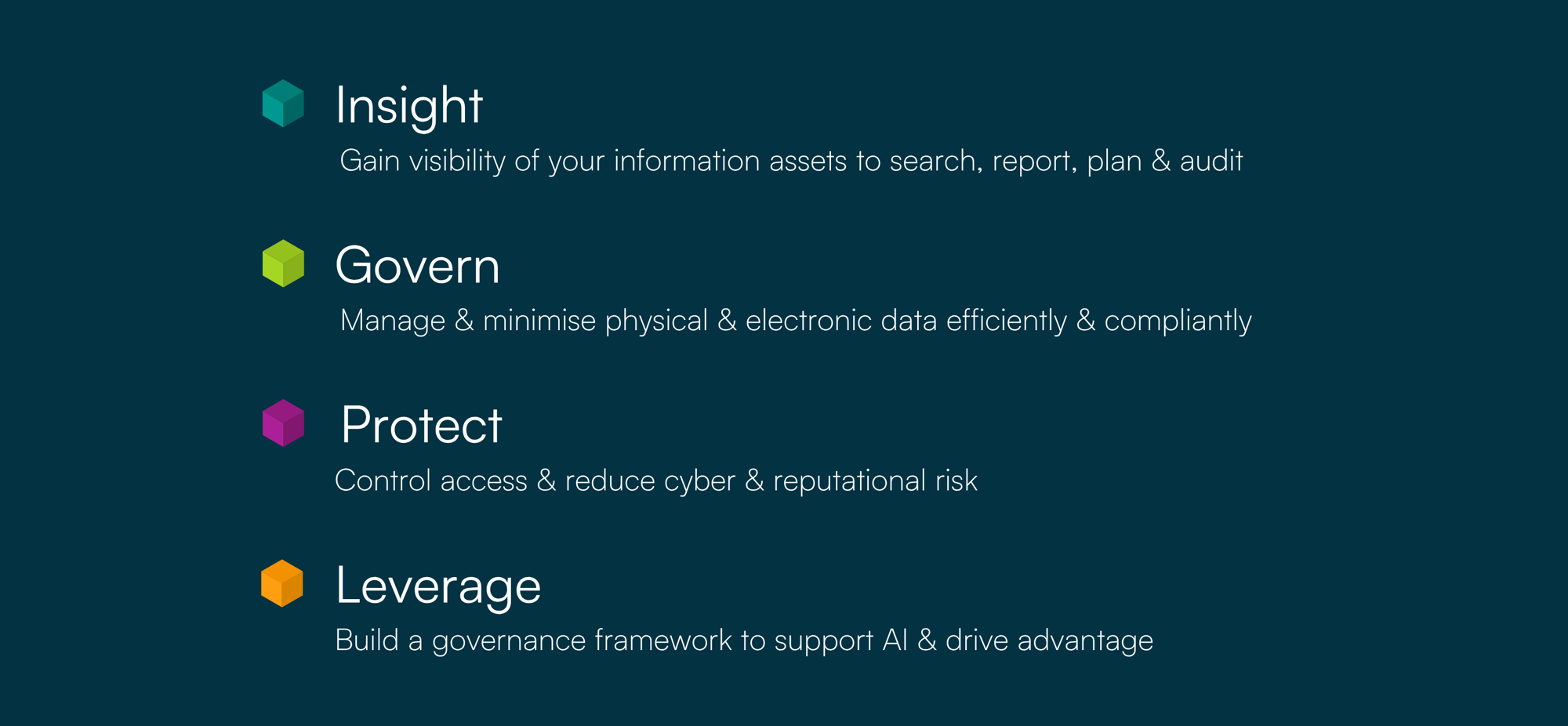Click the 'Manage & minimise physical' description text
Viewport: 1568px width, 726px height.
click(x=796, y=321)
